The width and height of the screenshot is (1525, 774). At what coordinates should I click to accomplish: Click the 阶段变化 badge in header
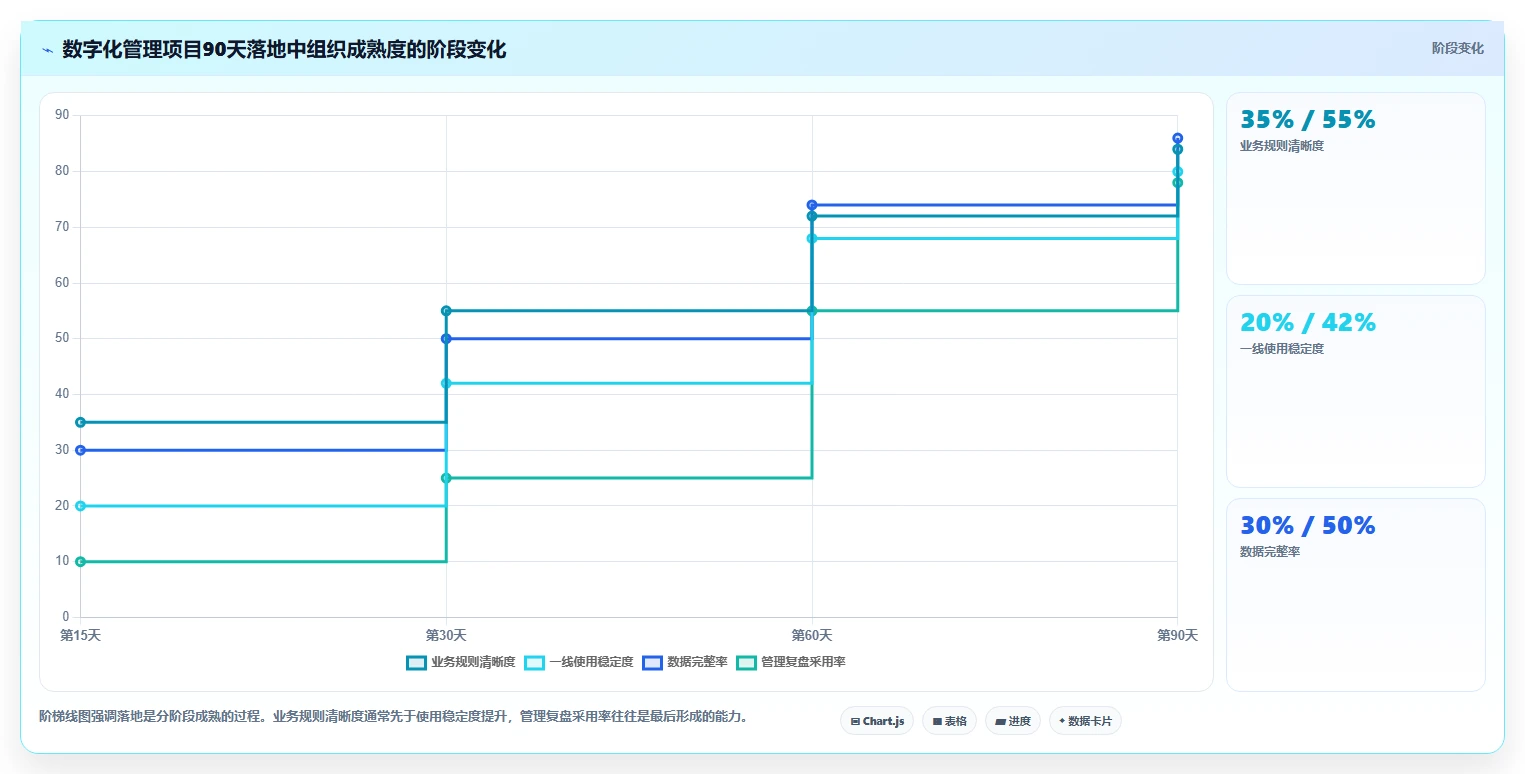[1457, 48]
